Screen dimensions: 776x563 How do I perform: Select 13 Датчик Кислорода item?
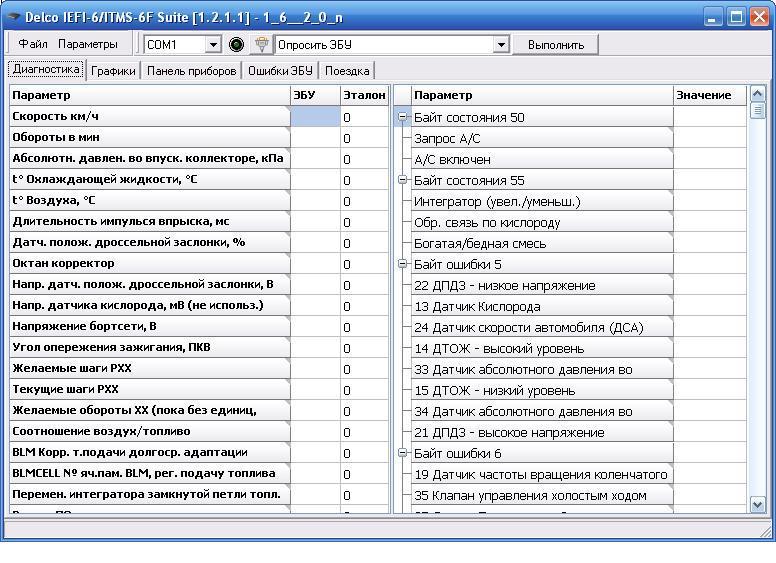542,307
